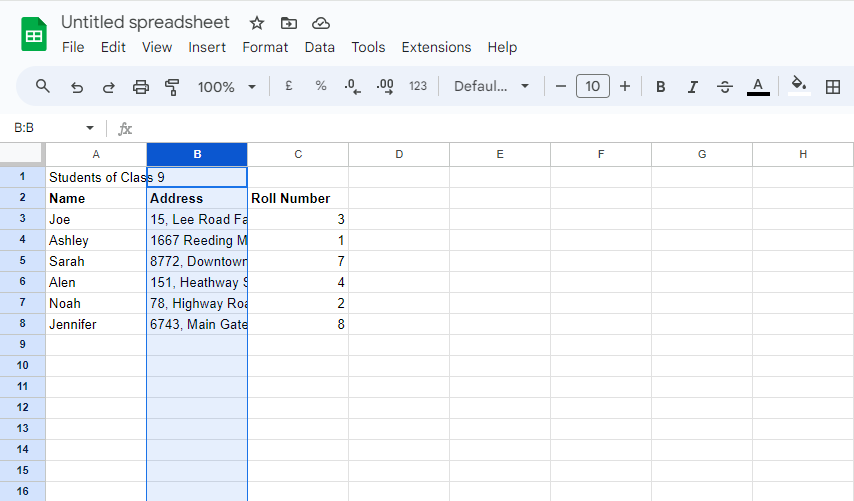
Task: Open the 100% zoom dropdown
Action: point(227,87)
